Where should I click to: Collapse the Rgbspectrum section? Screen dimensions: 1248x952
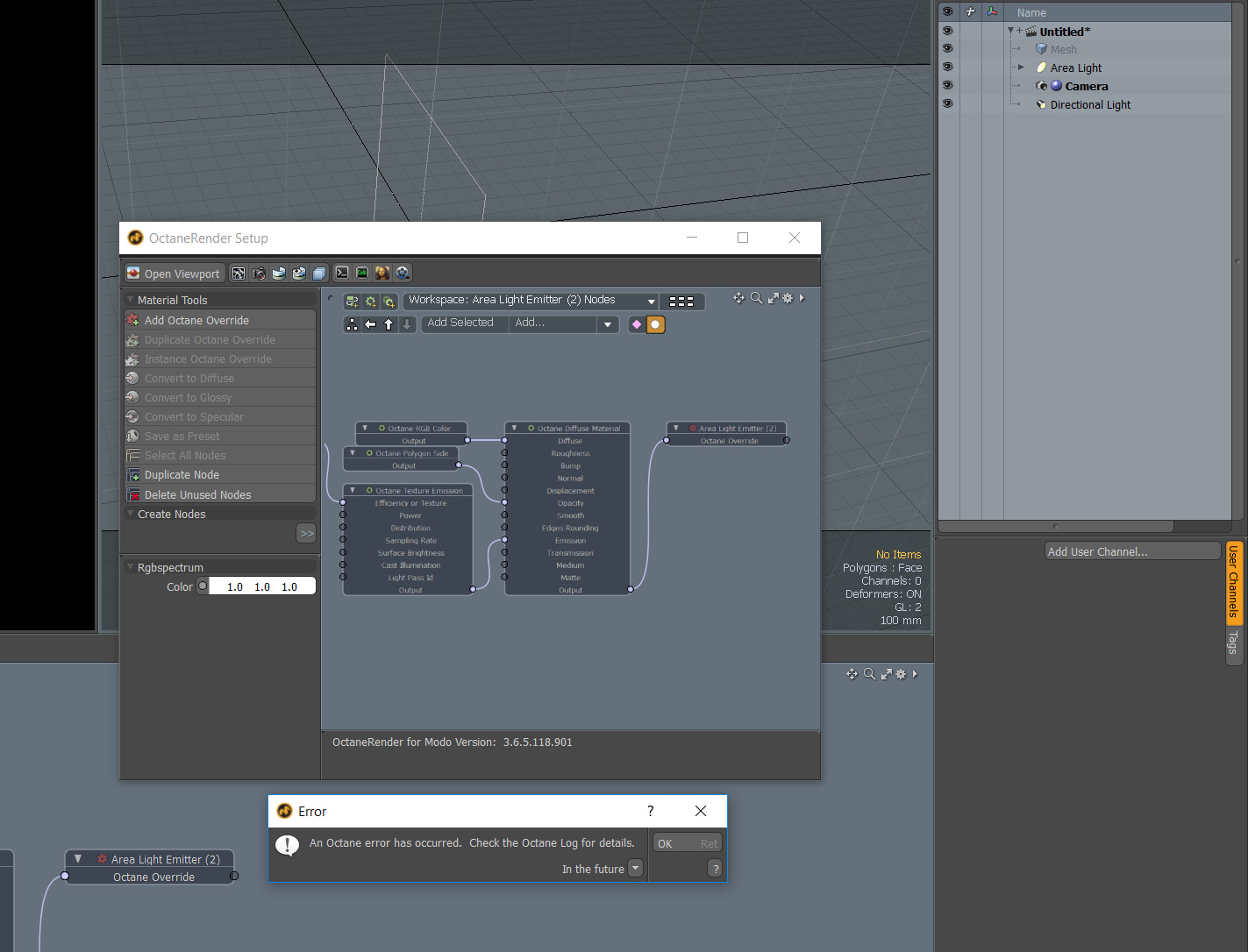131,567
